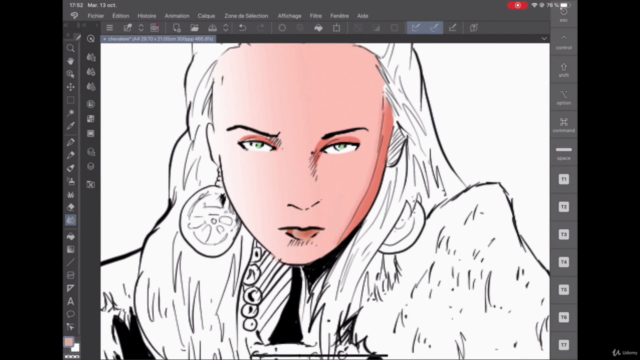The width and height of the screenshot is (640, 360).
Task: Open the Fichier menu
Action: tap(96, 16)
